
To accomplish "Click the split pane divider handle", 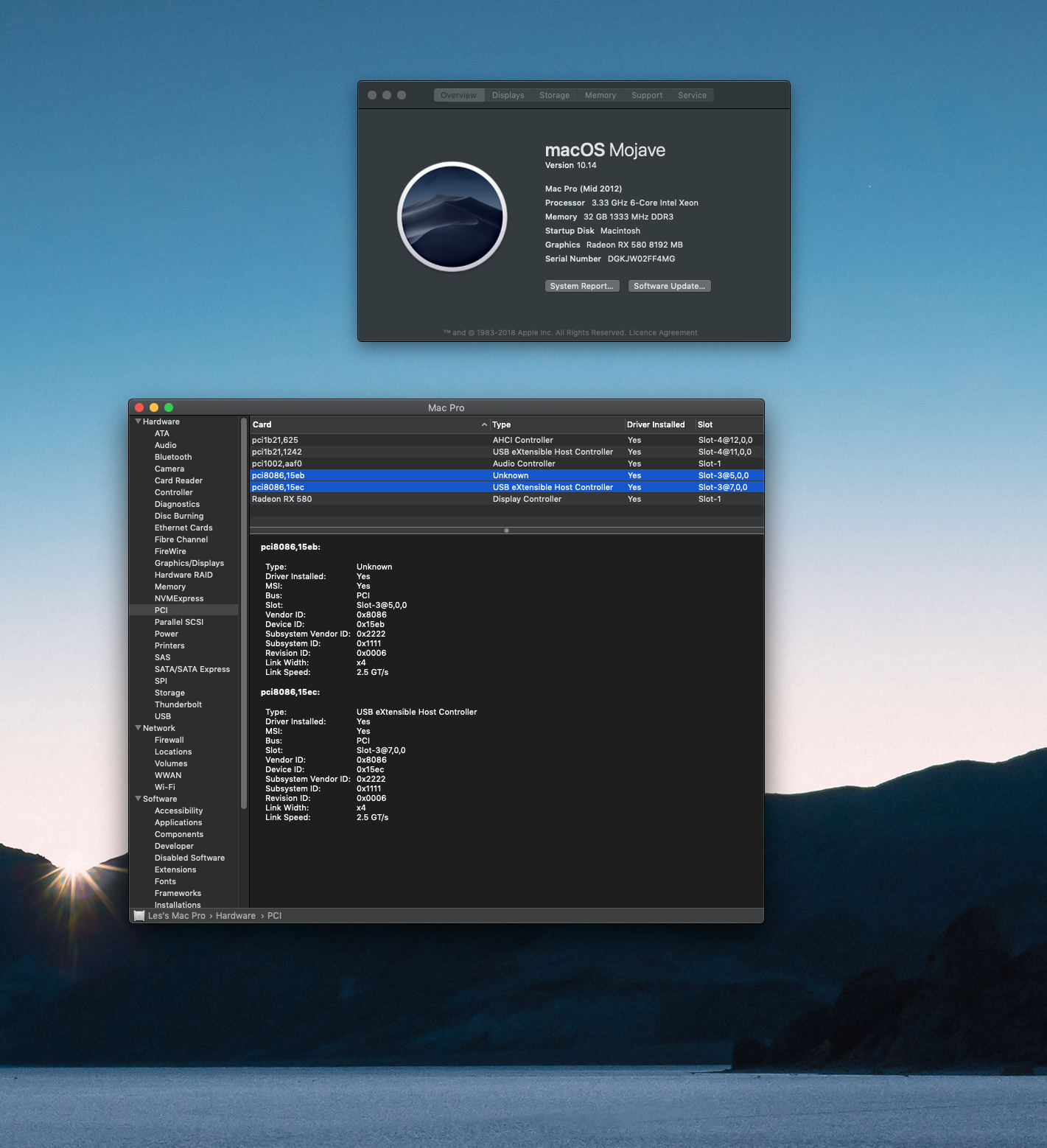I will coord(506,531).
